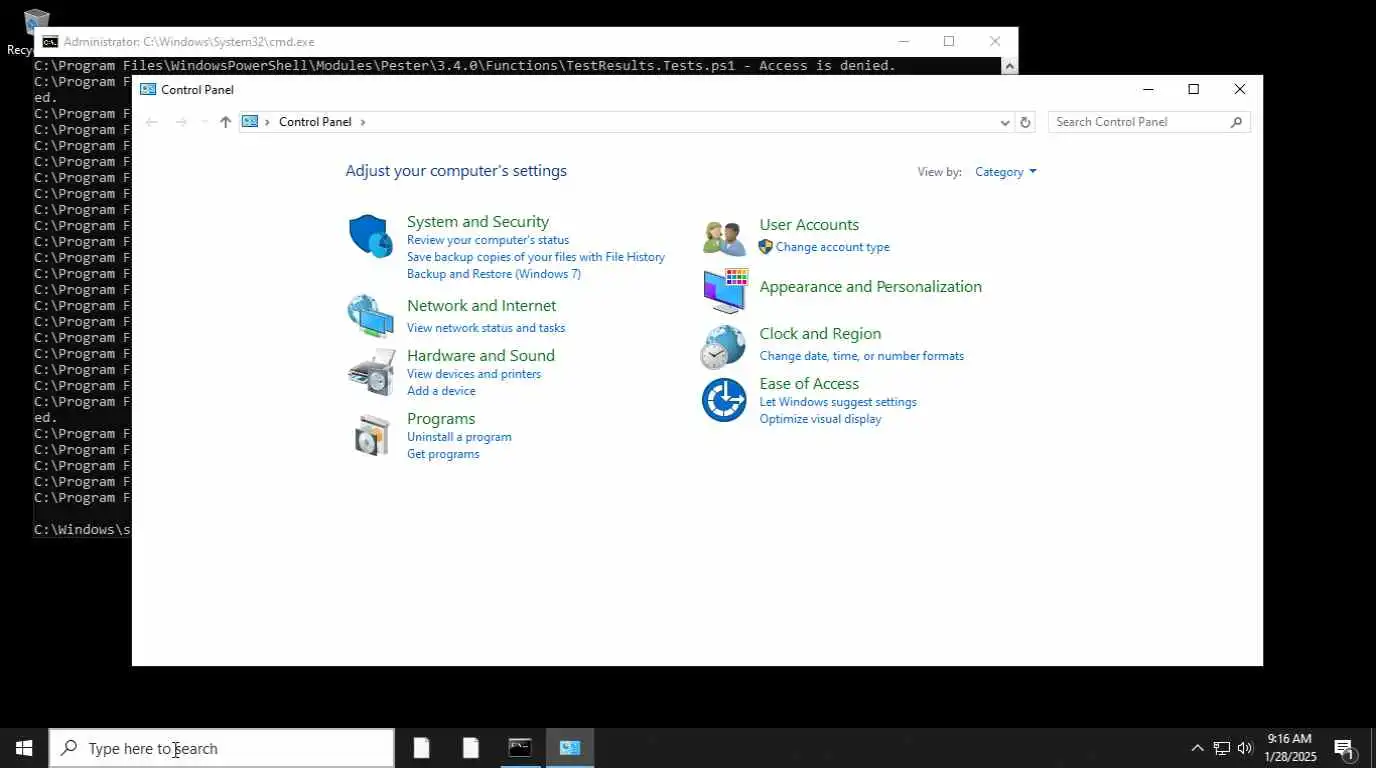Open the User Accounts heading
The image size is (1376, 768).
pyautogui.click(x=809, y=225)
